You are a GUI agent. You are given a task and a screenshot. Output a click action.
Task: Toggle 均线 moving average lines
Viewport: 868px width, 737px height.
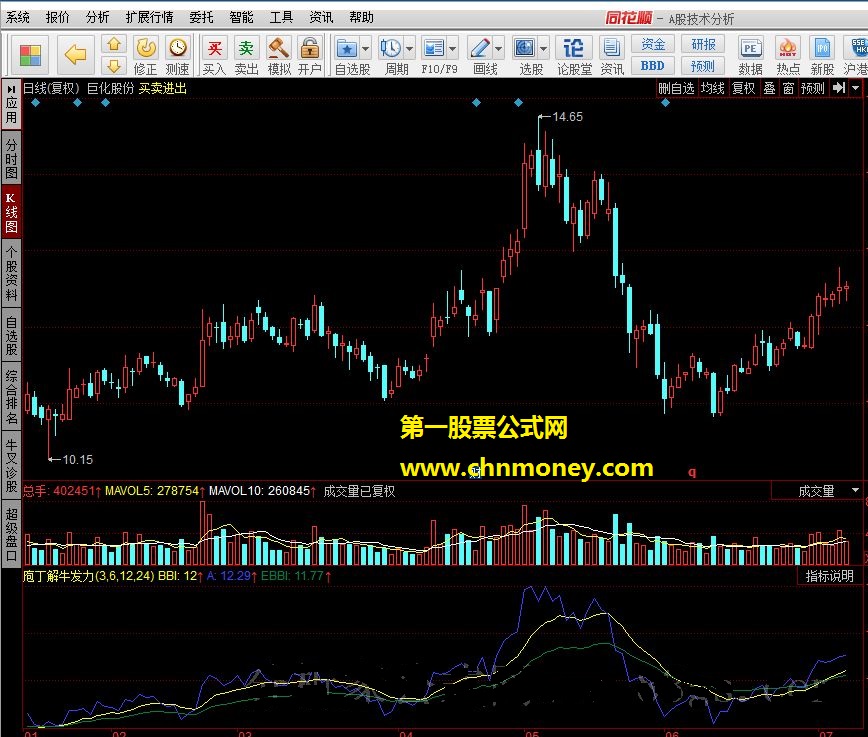point(712,88)
